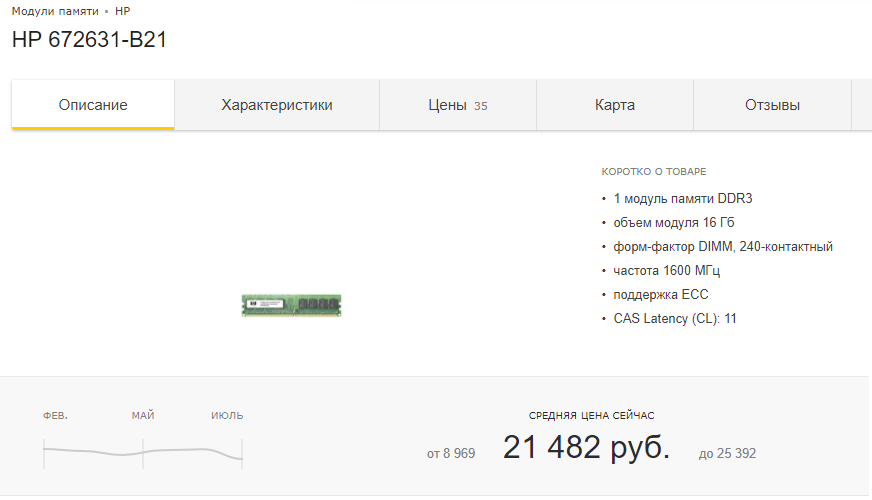Open the Описание tab

93,105
